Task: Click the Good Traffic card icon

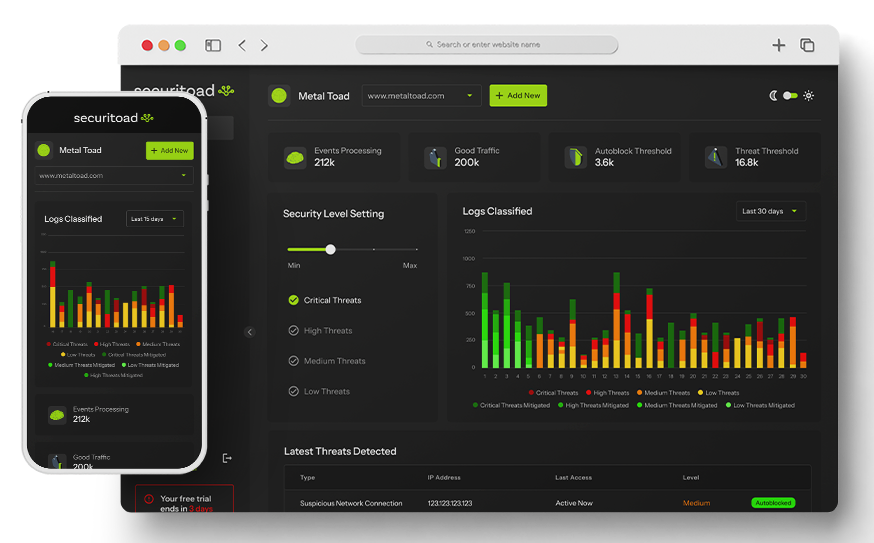Action: pyautogui.click(x=435, y=158)
